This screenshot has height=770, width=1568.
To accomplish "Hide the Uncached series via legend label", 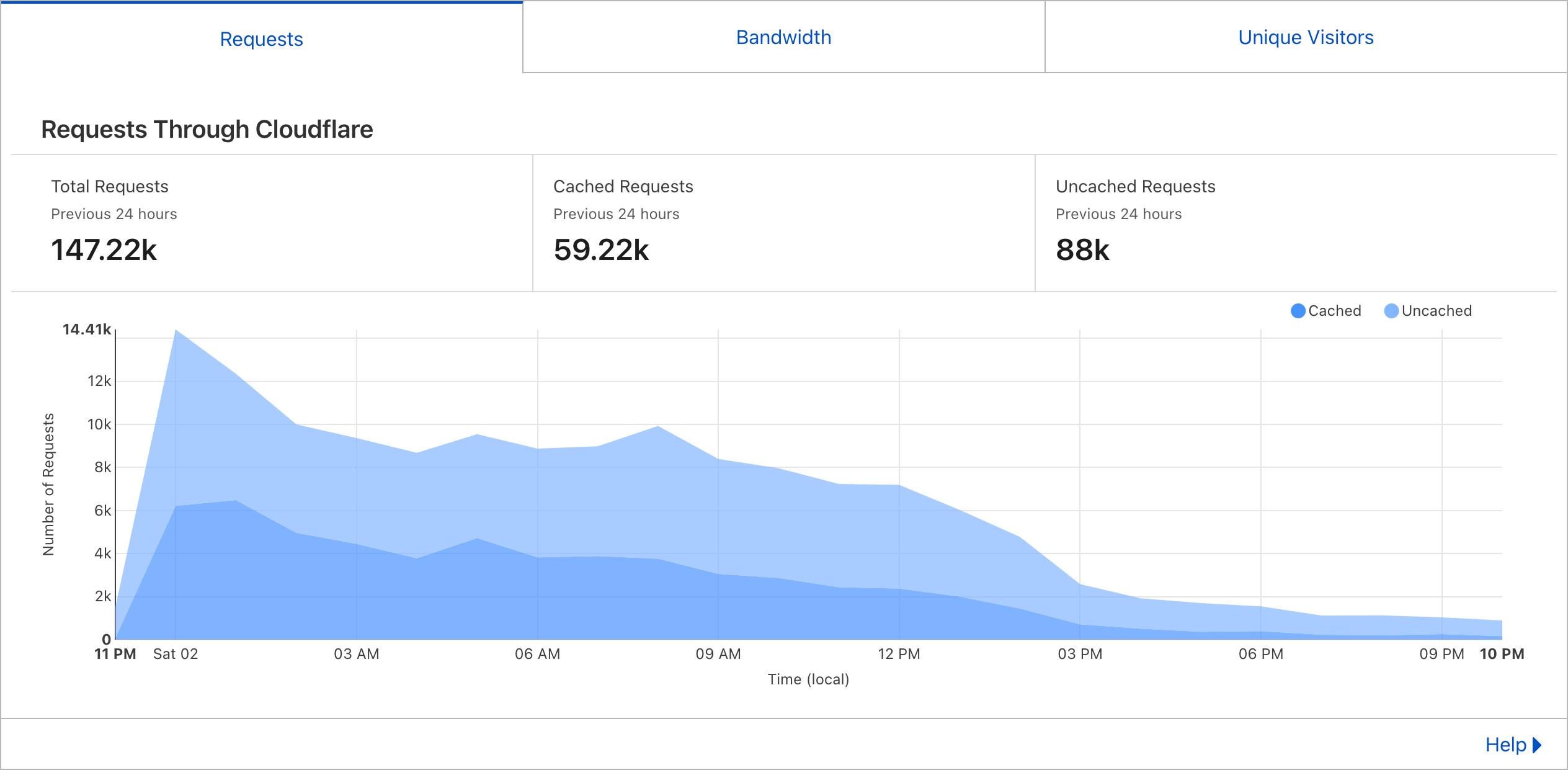I will (x=1436, y=311).
